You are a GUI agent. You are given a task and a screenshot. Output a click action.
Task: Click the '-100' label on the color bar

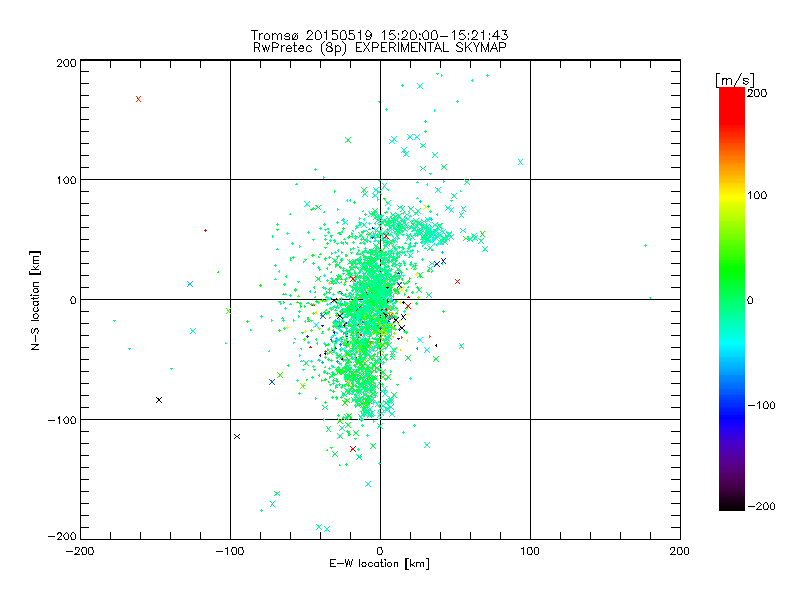coord(761,405)
